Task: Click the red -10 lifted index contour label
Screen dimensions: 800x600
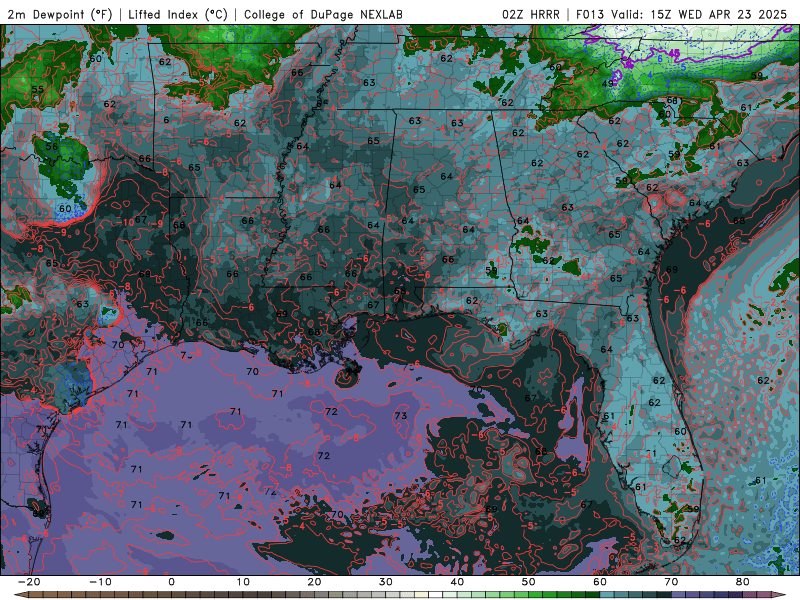Action: pos(126,222)
